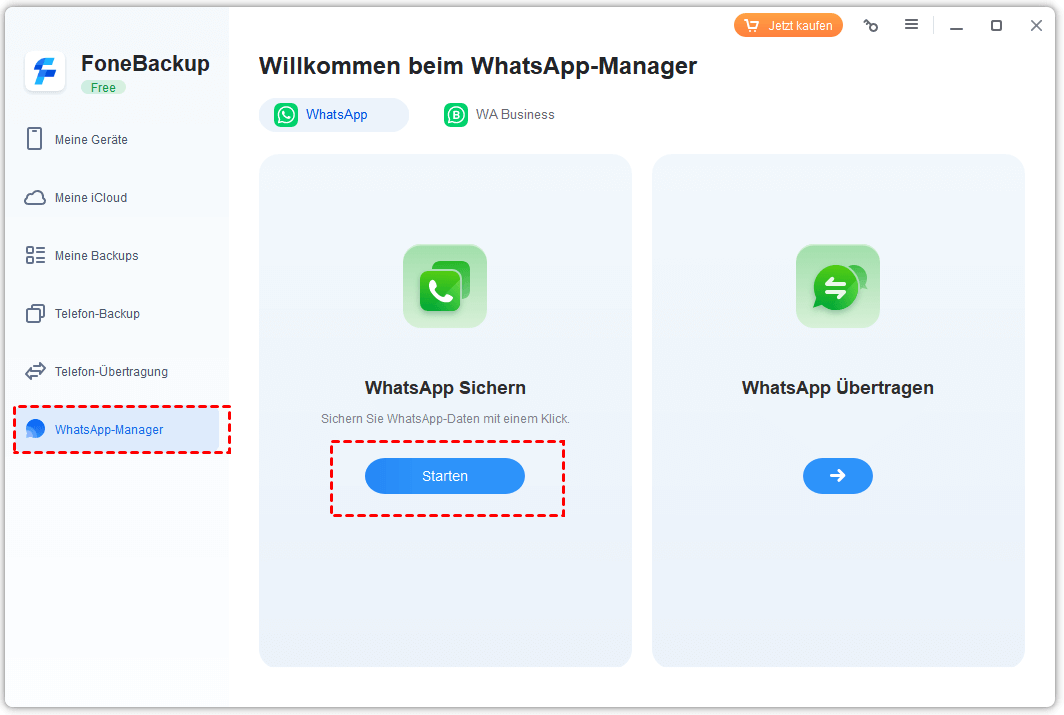Image resolution: width=1064 pixels, height=715 pixels.
Task: Click the transfer arrows icon beside Telefon-Übertragung
Action: pos(35,371)
